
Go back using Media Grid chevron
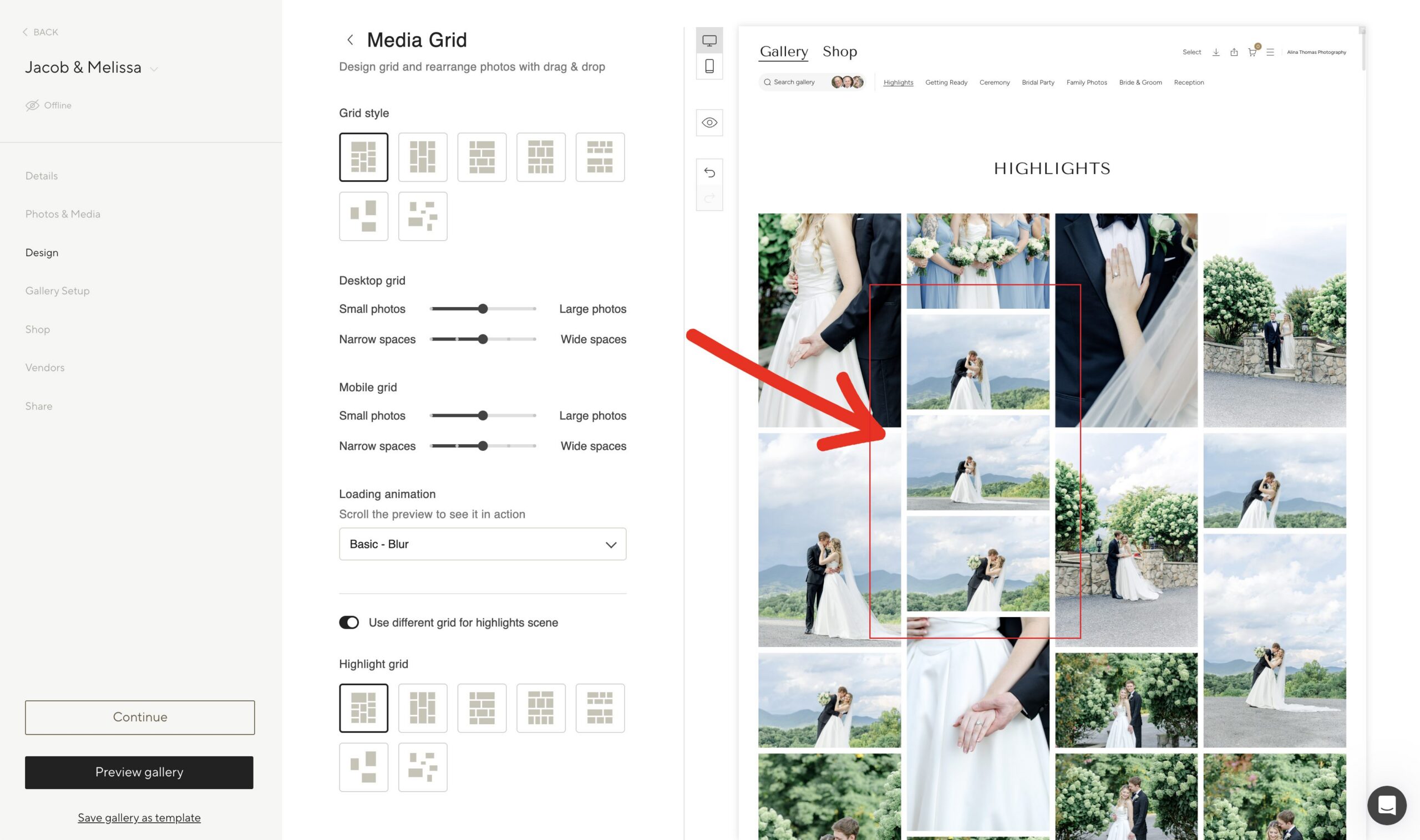350,39
